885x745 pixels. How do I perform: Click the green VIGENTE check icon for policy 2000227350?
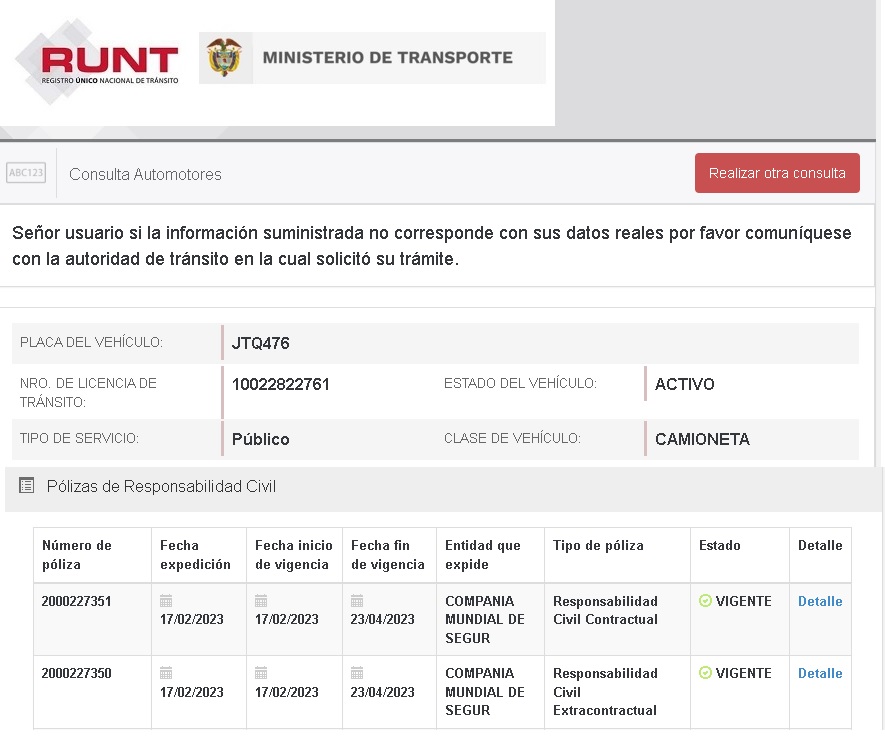click(705, 673)
